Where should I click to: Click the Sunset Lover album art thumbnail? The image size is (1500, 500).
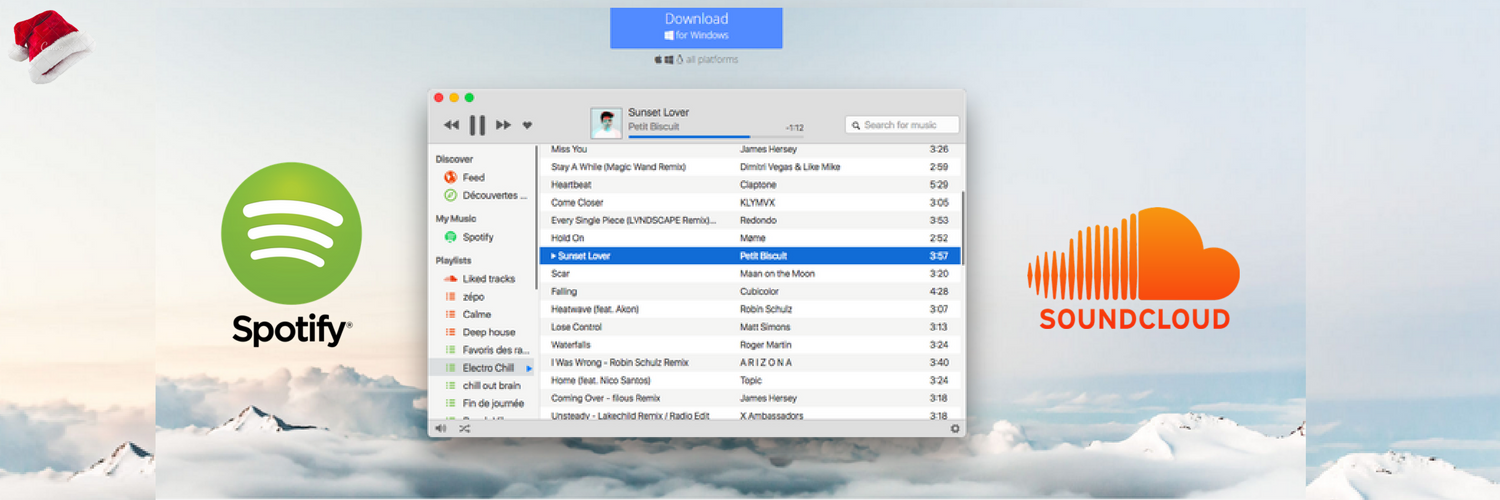click(606, 123)
